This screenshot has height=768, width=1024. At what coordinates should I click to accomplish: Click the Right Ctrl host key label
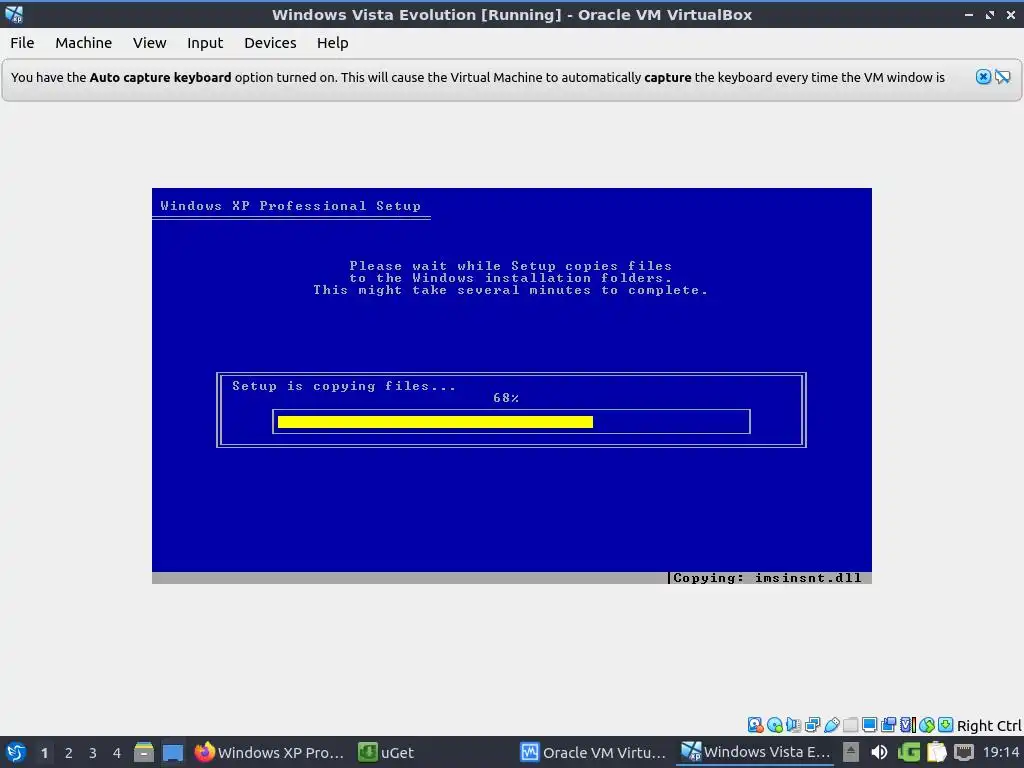989,726
